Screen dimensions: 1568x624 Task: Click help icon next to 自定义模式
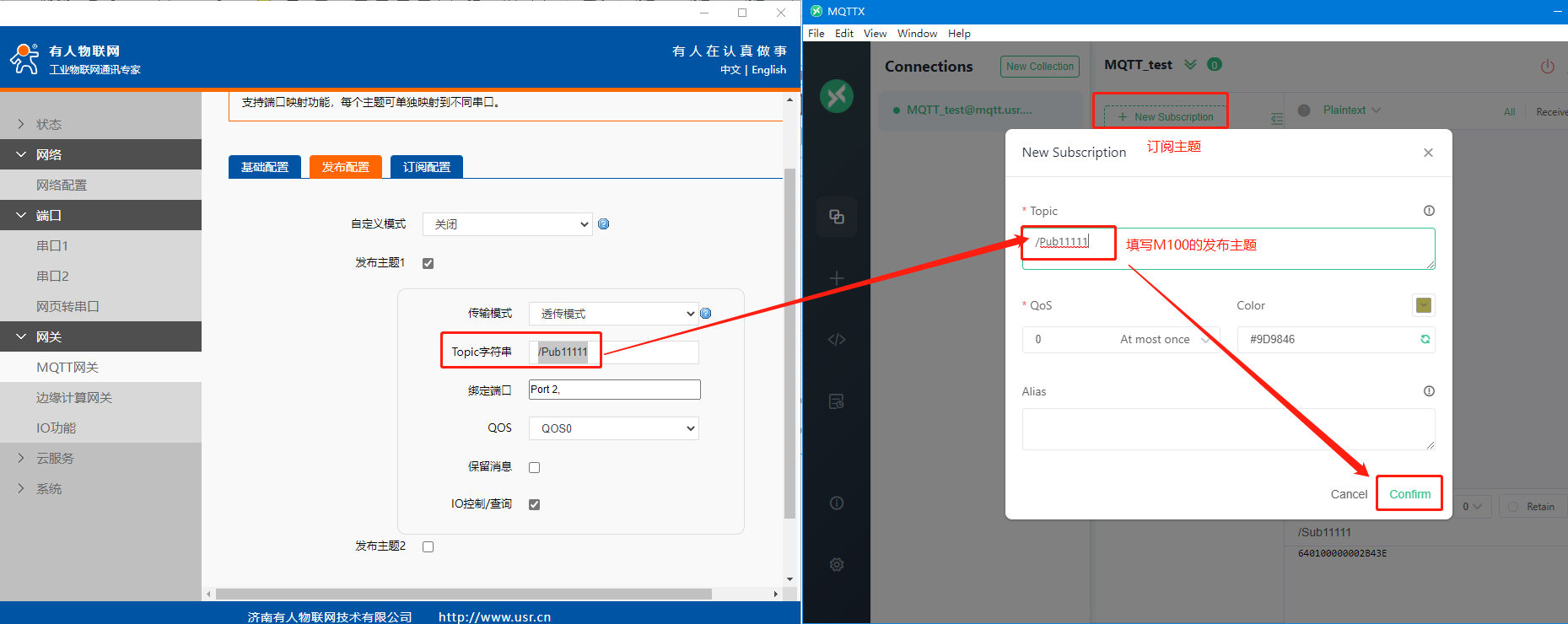(603, 224)
